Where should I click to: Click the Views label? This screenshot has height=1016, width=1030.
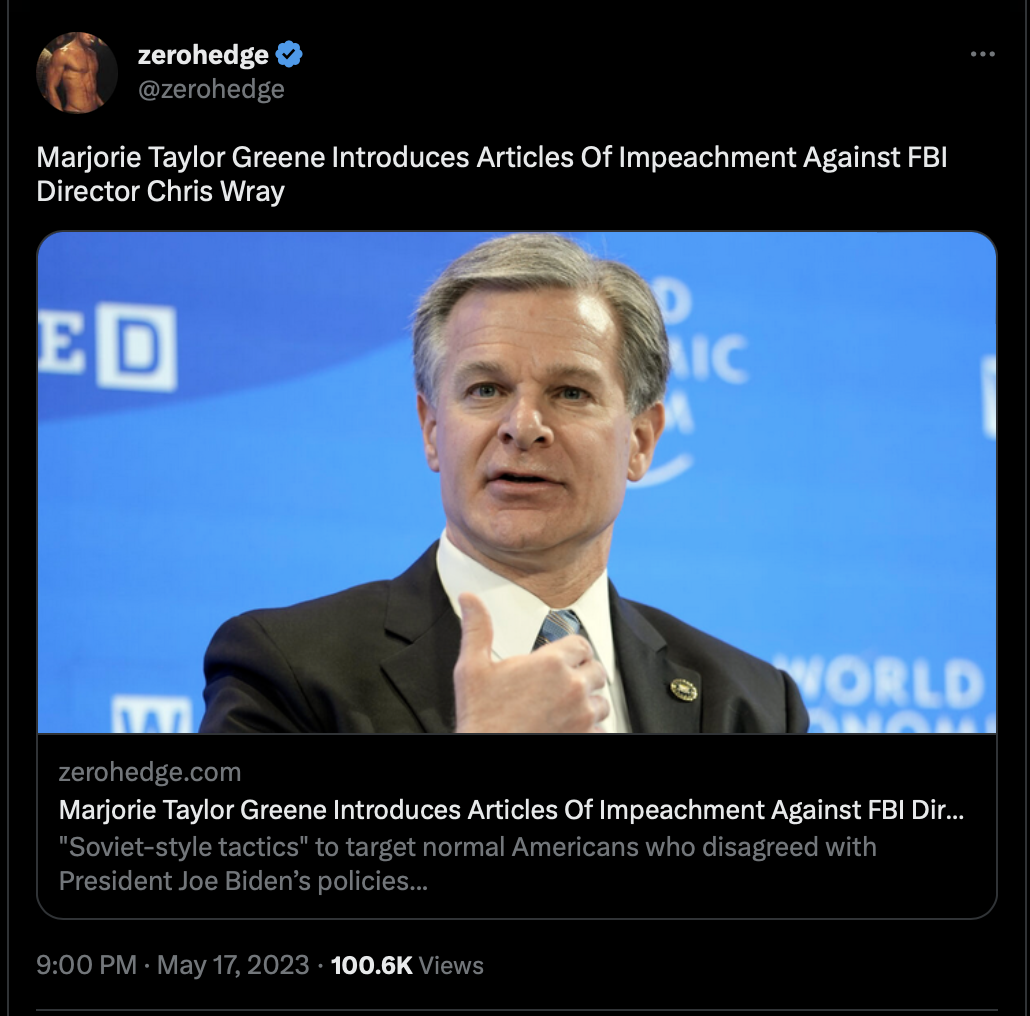click(451, 965)
